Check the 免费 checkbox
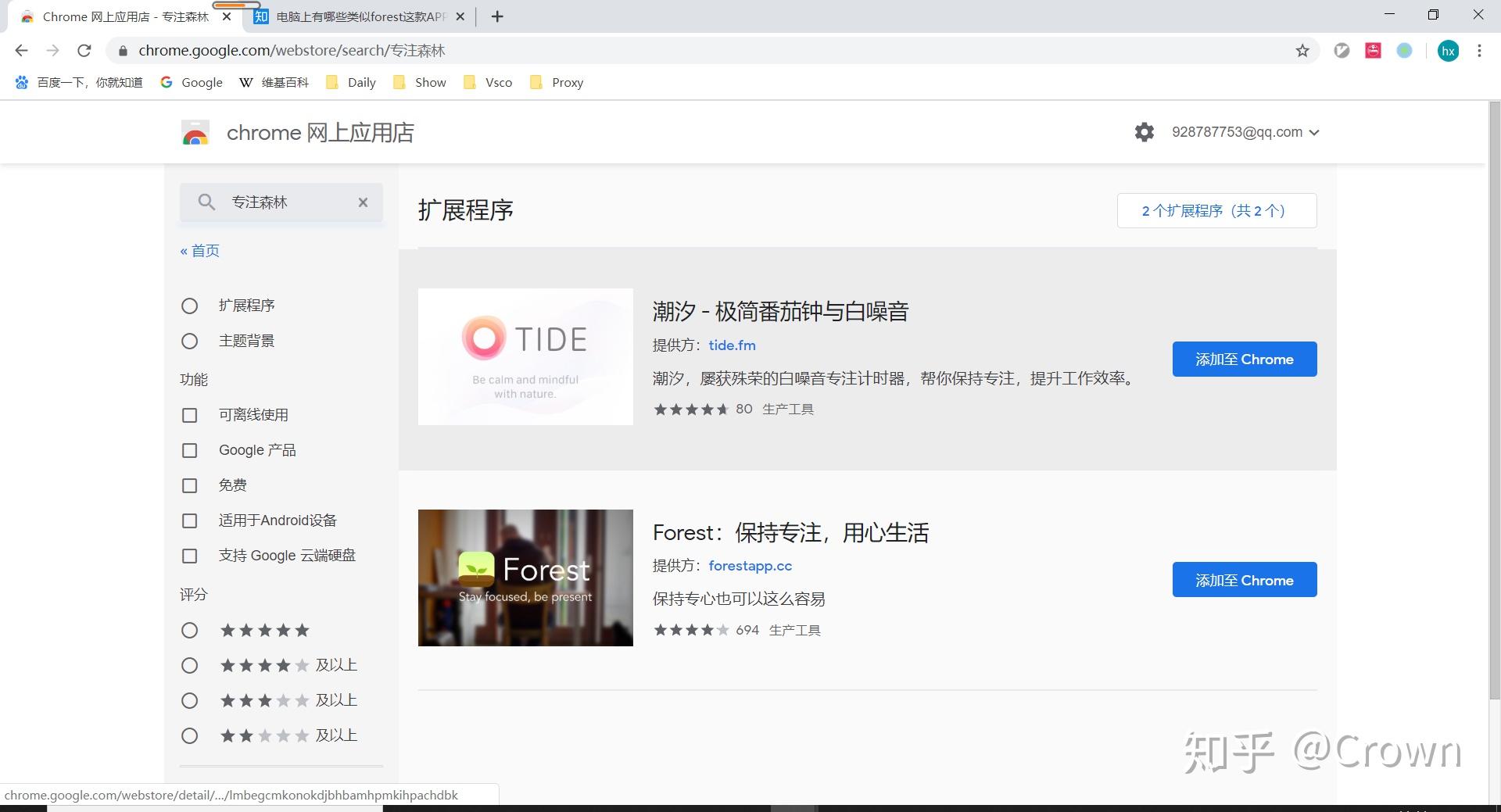The image size is (1501, 812). tap(189, 485)
